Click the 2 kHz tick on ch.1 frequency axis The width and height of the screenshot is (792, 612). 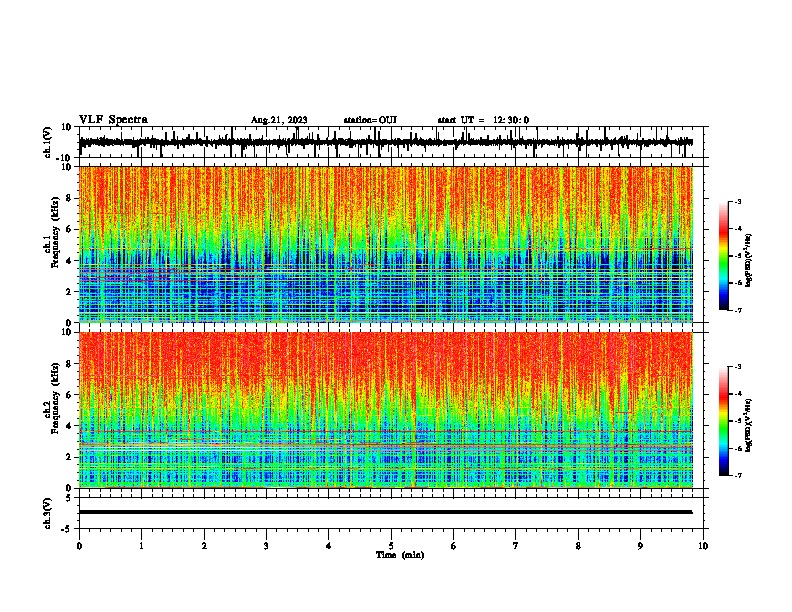click(x=69, y=292)
